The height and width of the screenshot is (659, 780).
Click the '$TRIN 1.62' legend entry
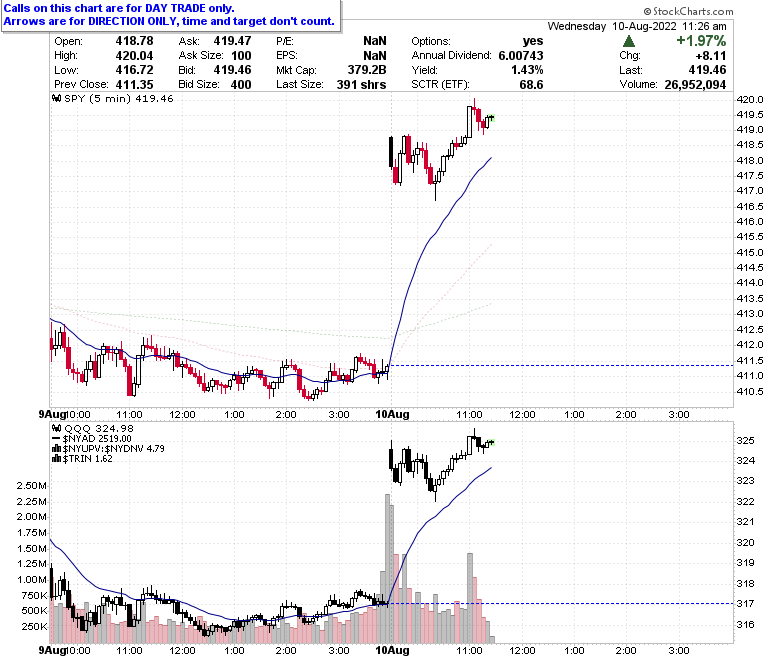coord(88,459)
